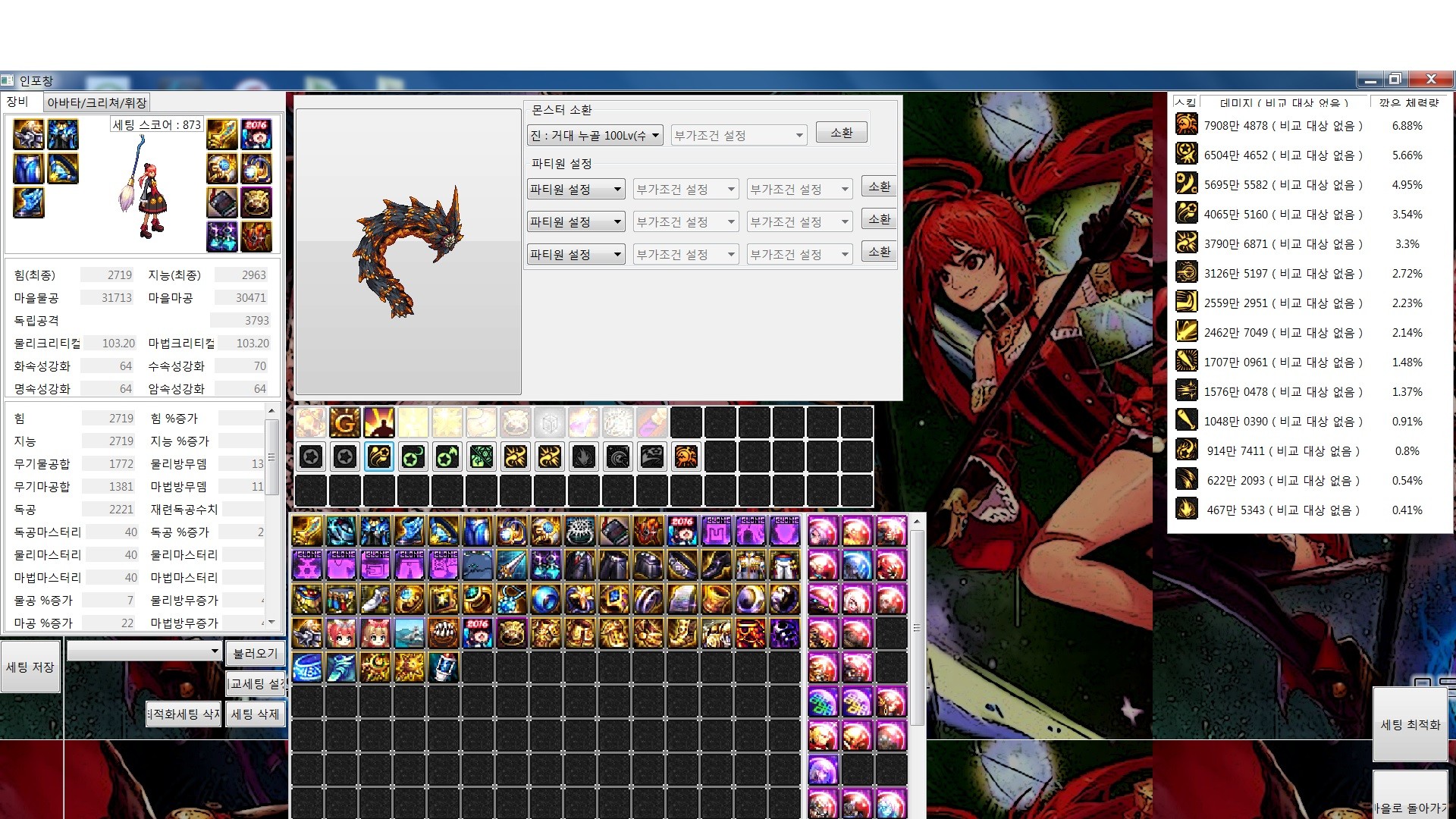The image size is (1456, 819).
Task: Click the orange beetle skill icon
Action: 686,457
